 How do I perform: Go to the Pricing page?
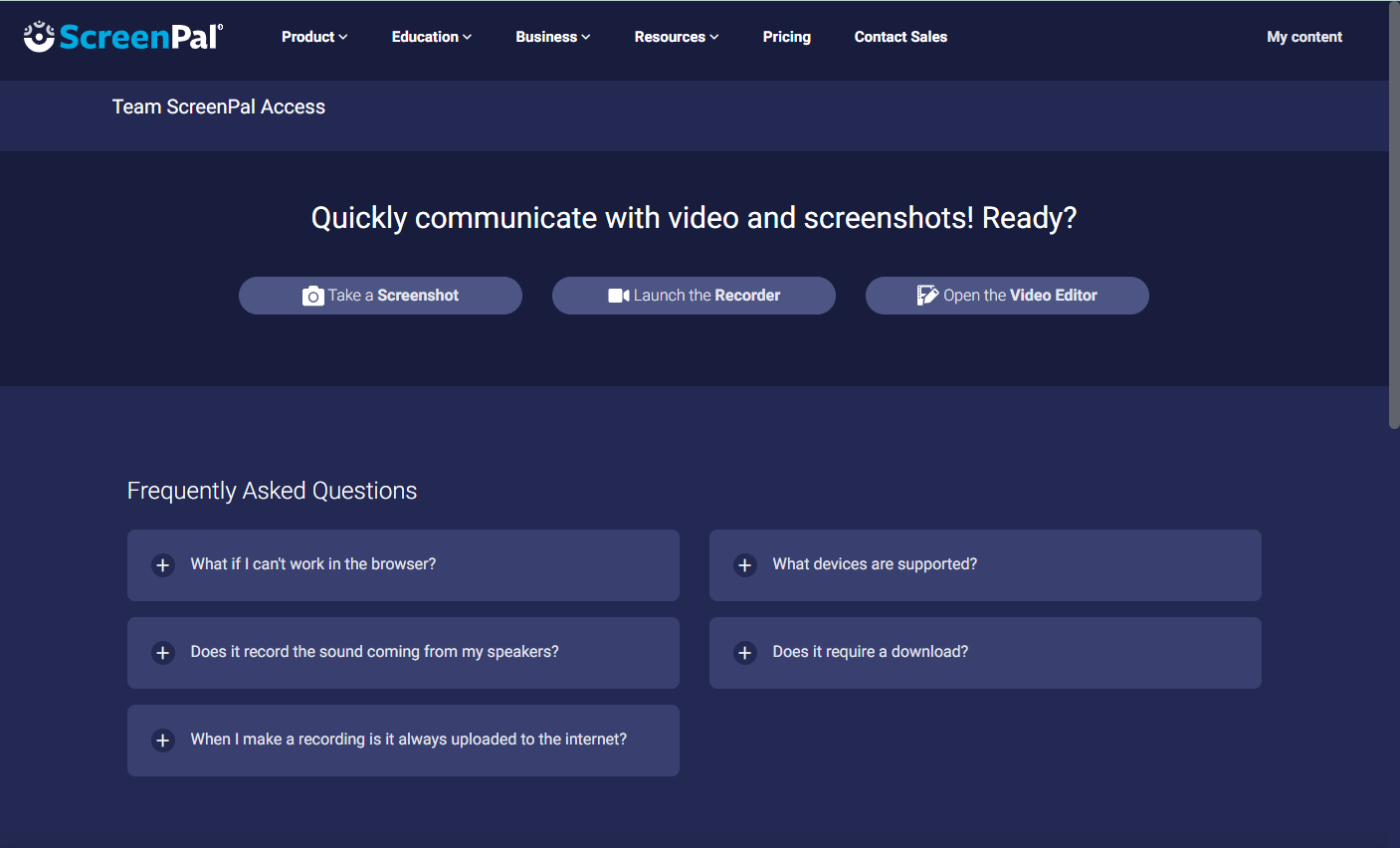[786, 37]
